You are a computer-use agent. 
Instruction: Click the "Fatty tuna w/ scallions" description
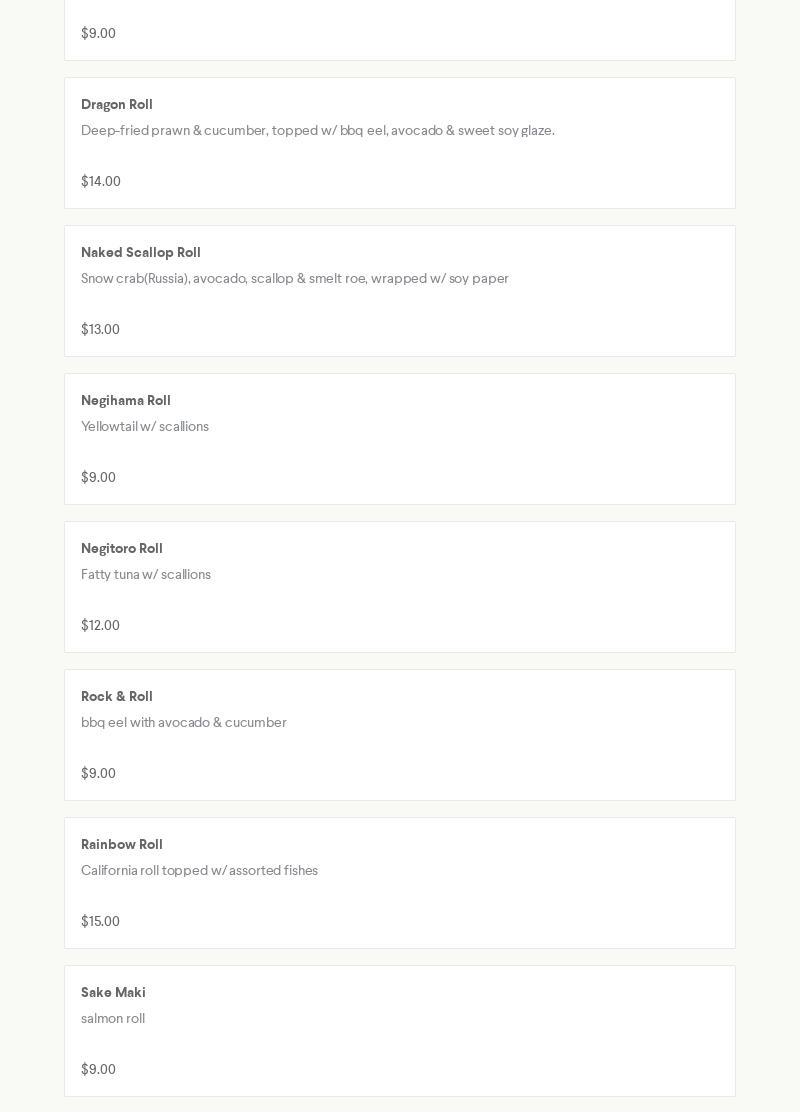point(146,575)
